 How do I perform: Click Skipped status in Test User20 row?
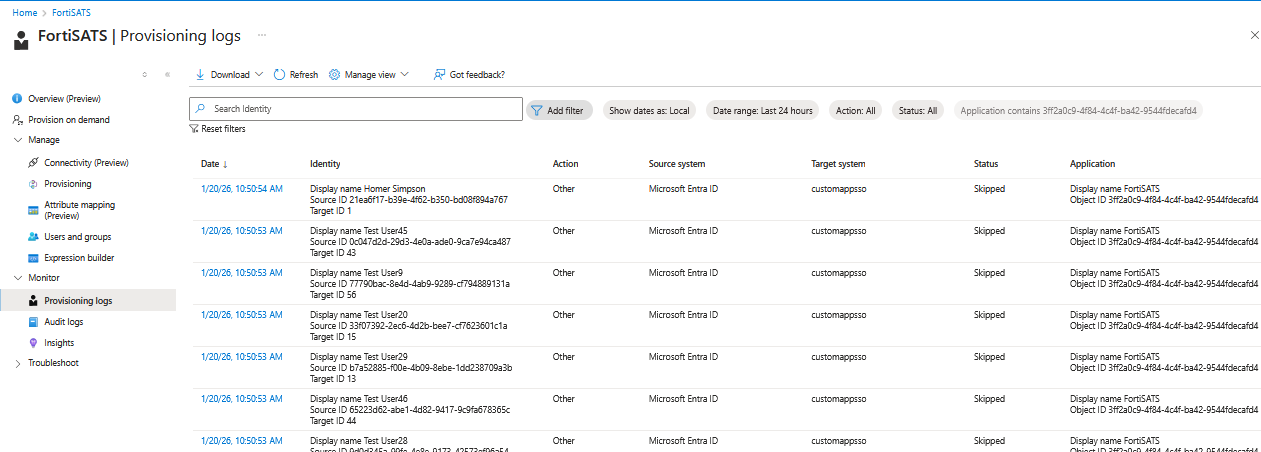[x=990, y=314]
